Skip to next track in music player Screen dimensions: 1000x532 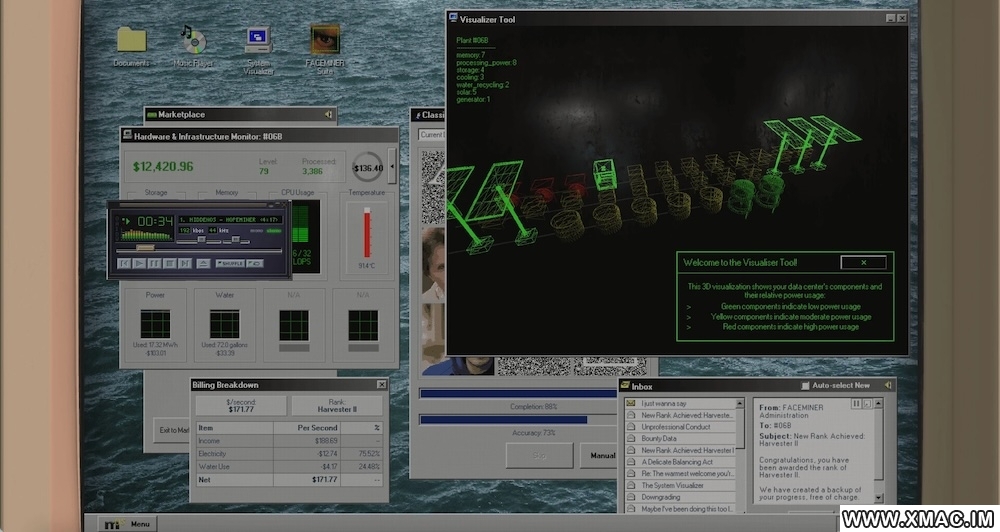(x=186, y=263)
